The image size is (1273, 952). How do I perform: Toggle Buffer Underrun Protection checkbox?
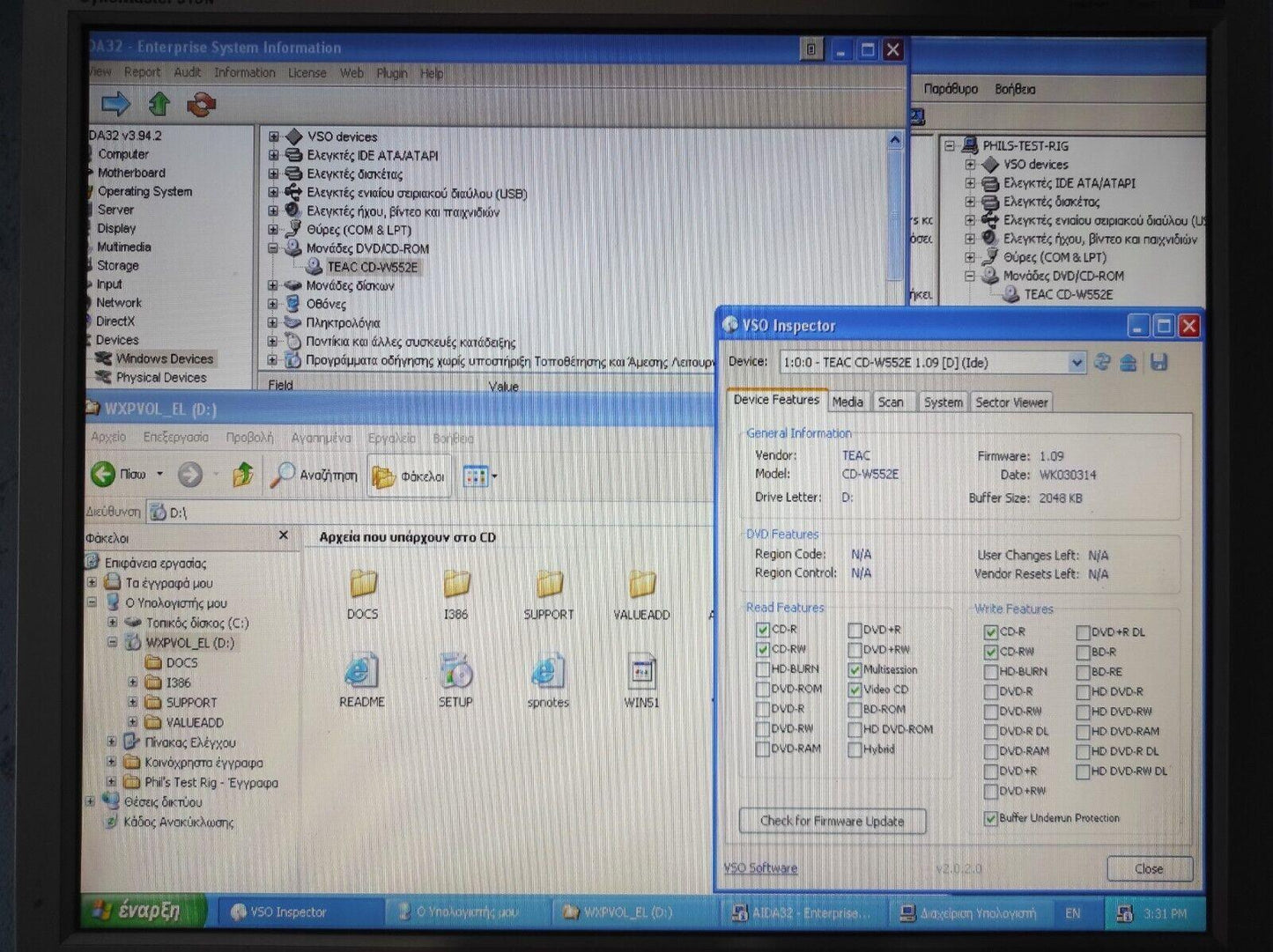tap(990, 818)
